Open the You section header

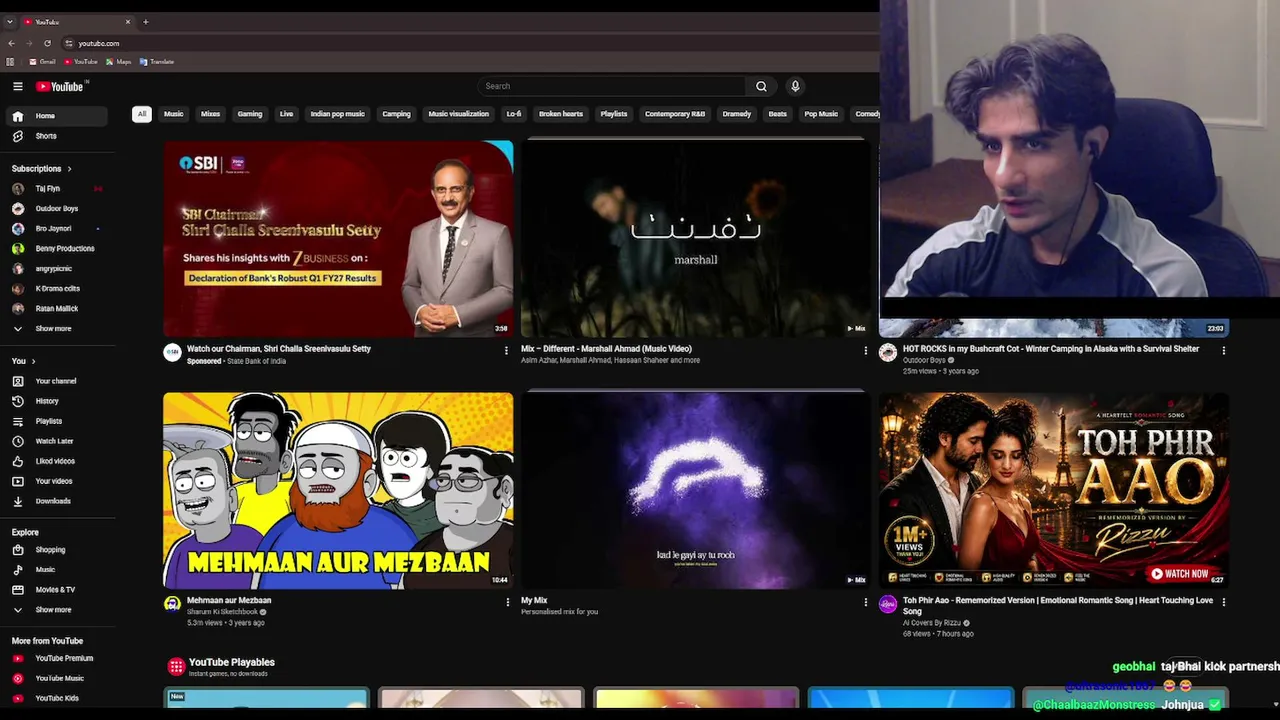[23, 361]
